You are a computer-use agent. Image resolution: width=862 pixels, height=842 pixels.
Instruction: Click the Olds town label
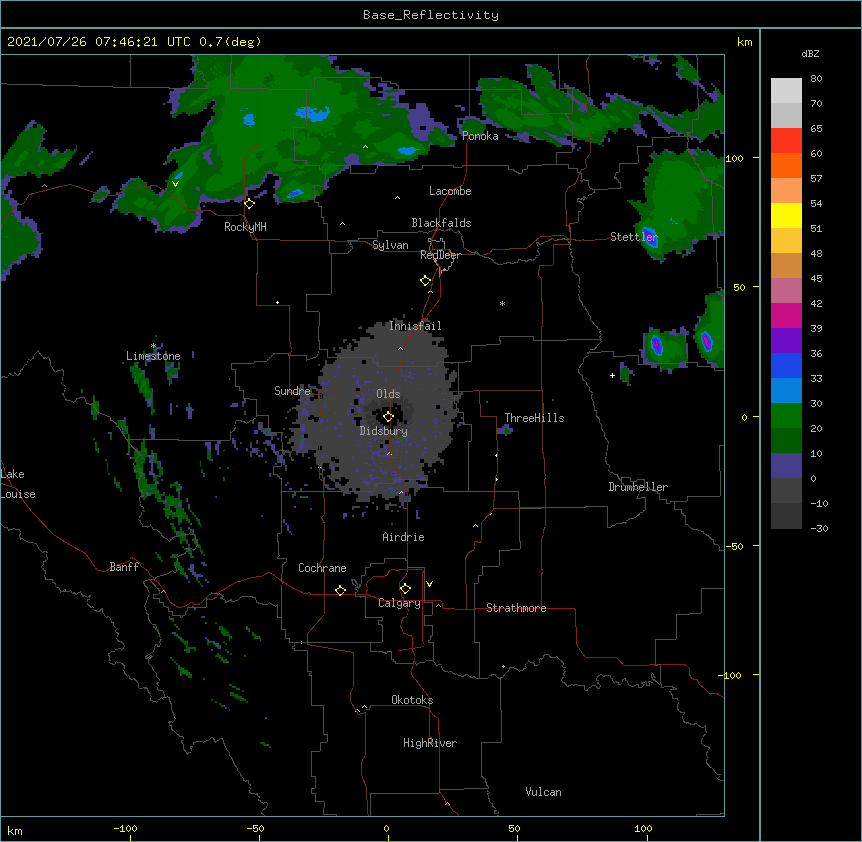pyautogui.click(x=388, y=394)
